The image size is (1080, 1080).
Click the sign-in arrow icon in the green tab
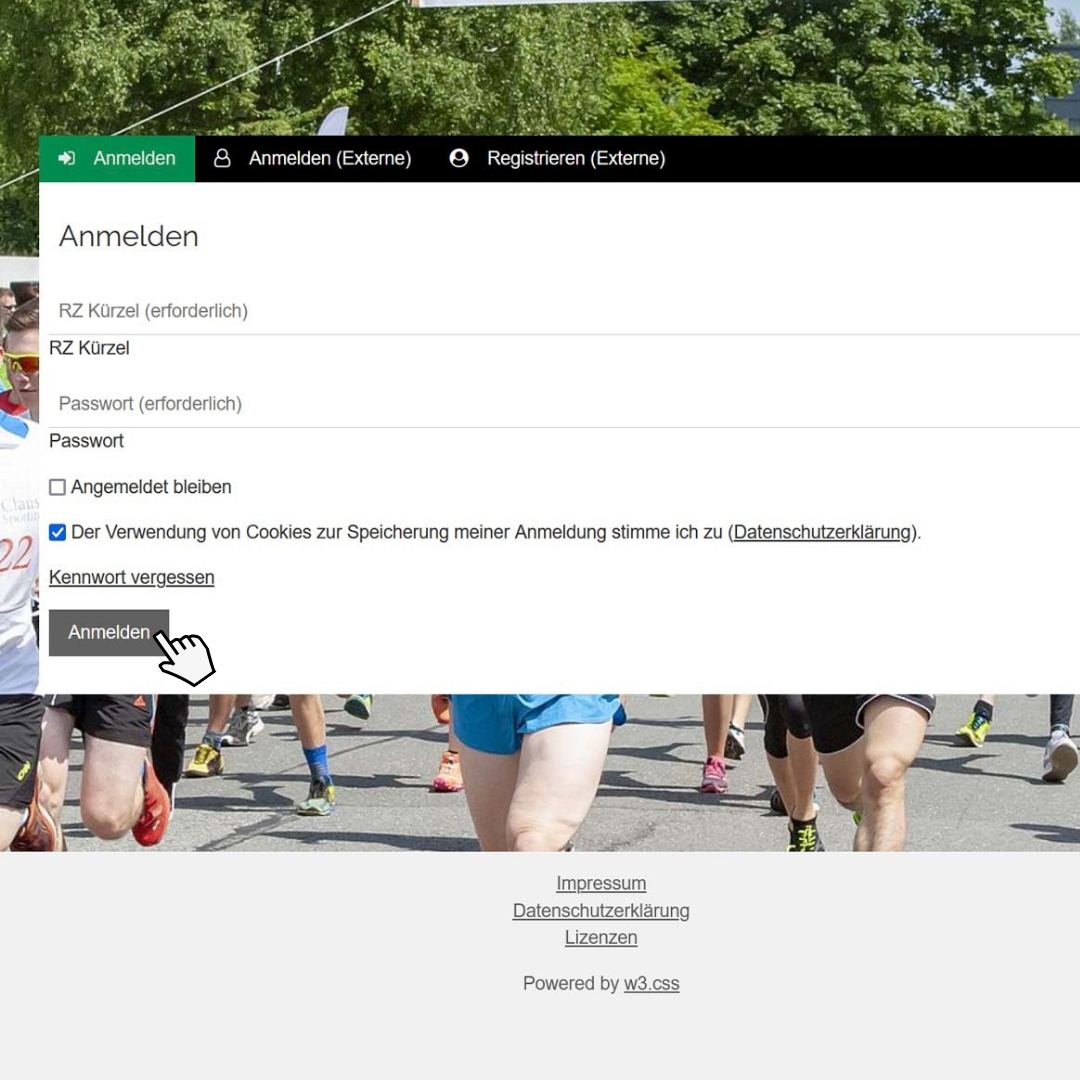pyautogui.click(x=67, y=159)
